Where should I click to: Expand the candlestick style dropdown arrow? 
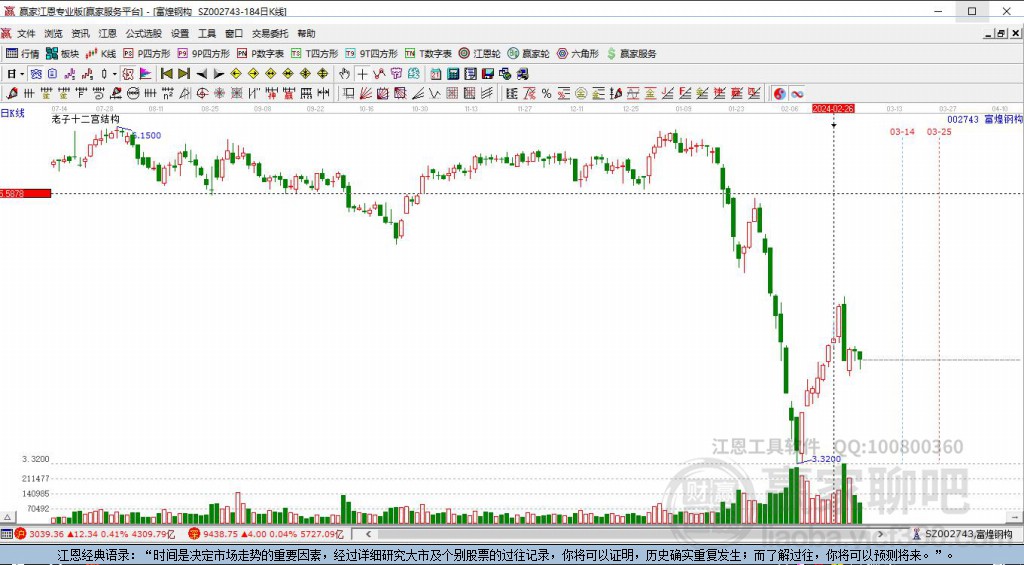pos(114,74)
